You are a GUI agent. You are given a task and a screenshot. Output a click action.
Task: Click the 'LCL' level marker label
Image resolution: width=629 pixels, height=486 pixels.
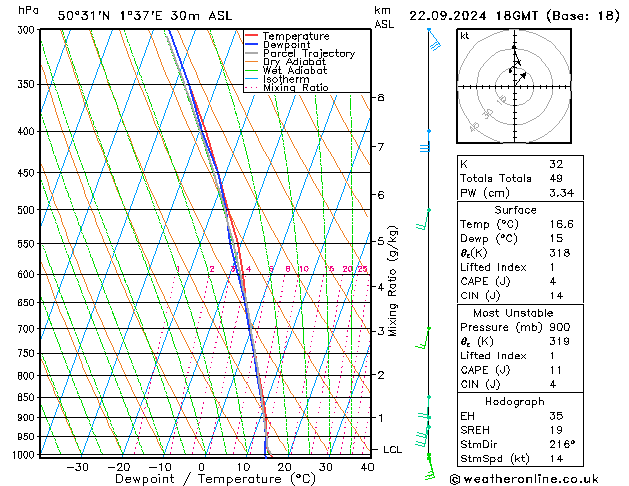(392, 450)
